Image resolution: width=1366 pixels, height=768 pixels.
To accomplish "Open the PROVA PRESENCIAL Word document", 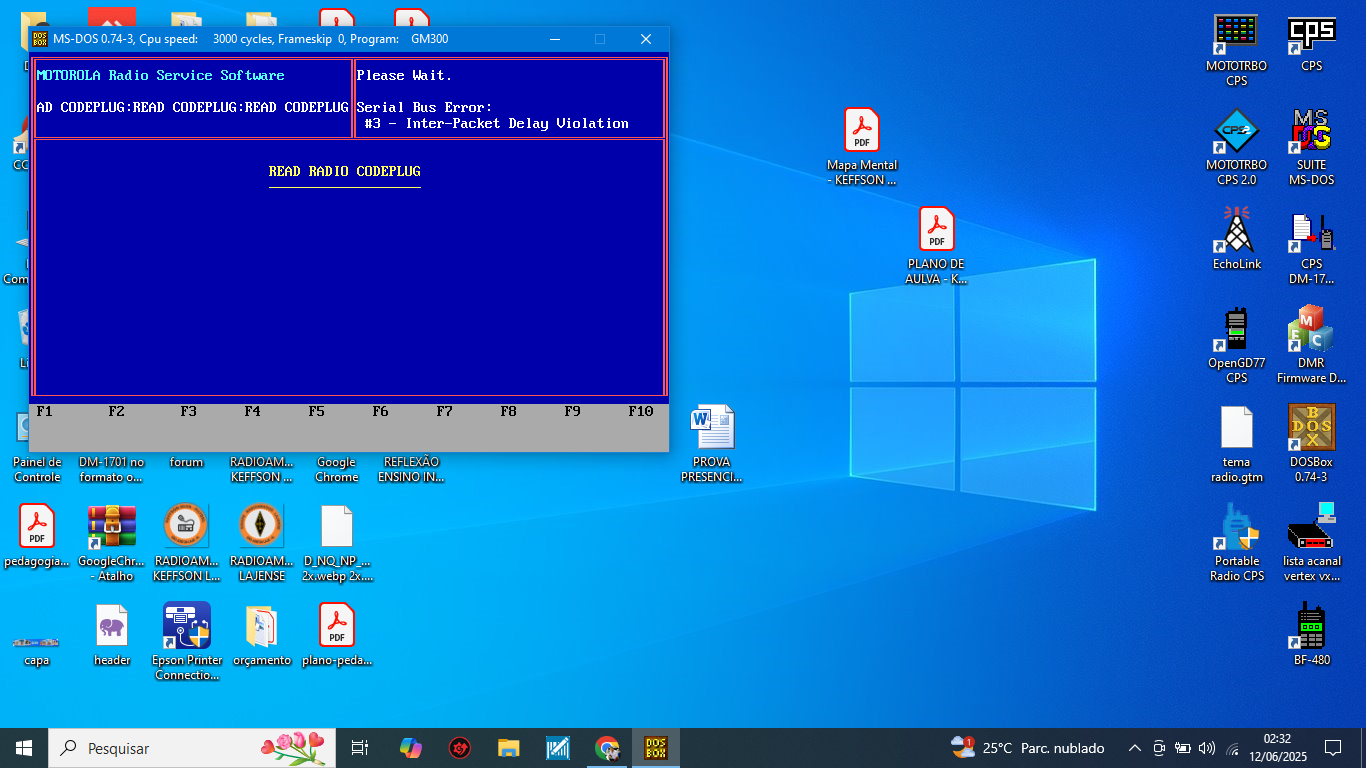I will 712,428.
